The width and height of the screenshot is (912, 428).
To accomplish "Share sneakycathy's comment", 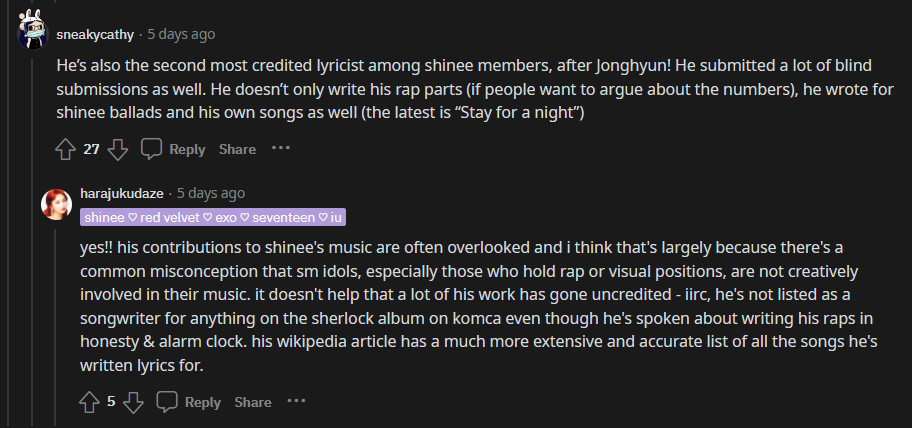I will pos(237,149).
